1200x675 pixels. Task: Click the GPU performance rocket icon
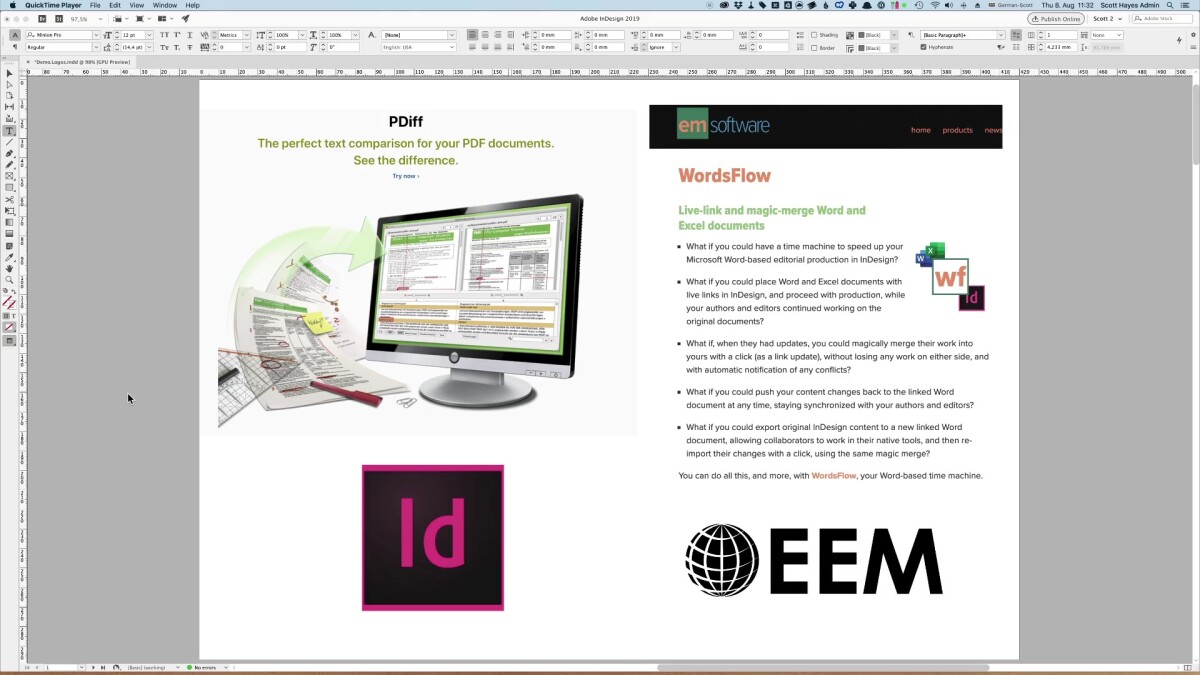185,18
